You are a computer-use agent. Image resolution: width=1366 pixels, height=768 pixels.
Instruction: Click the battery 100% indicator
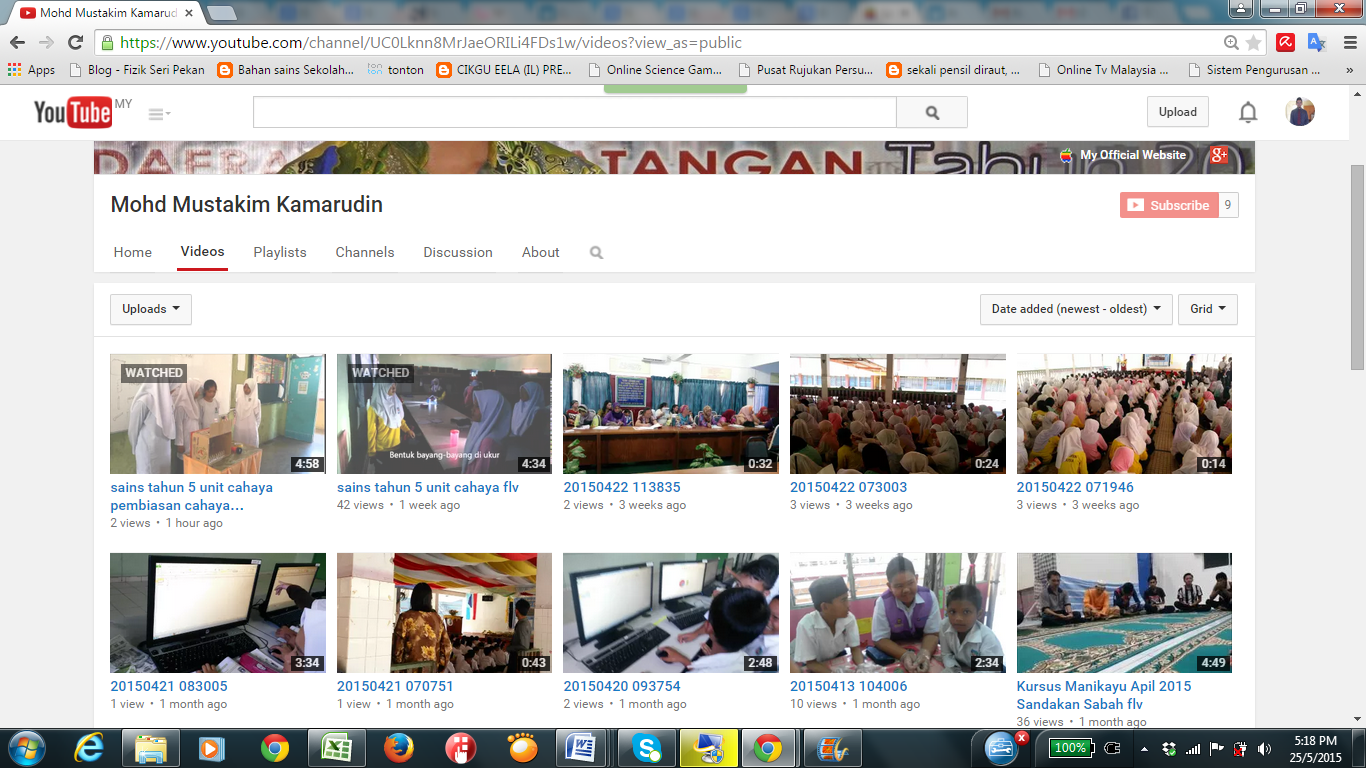1070,748
